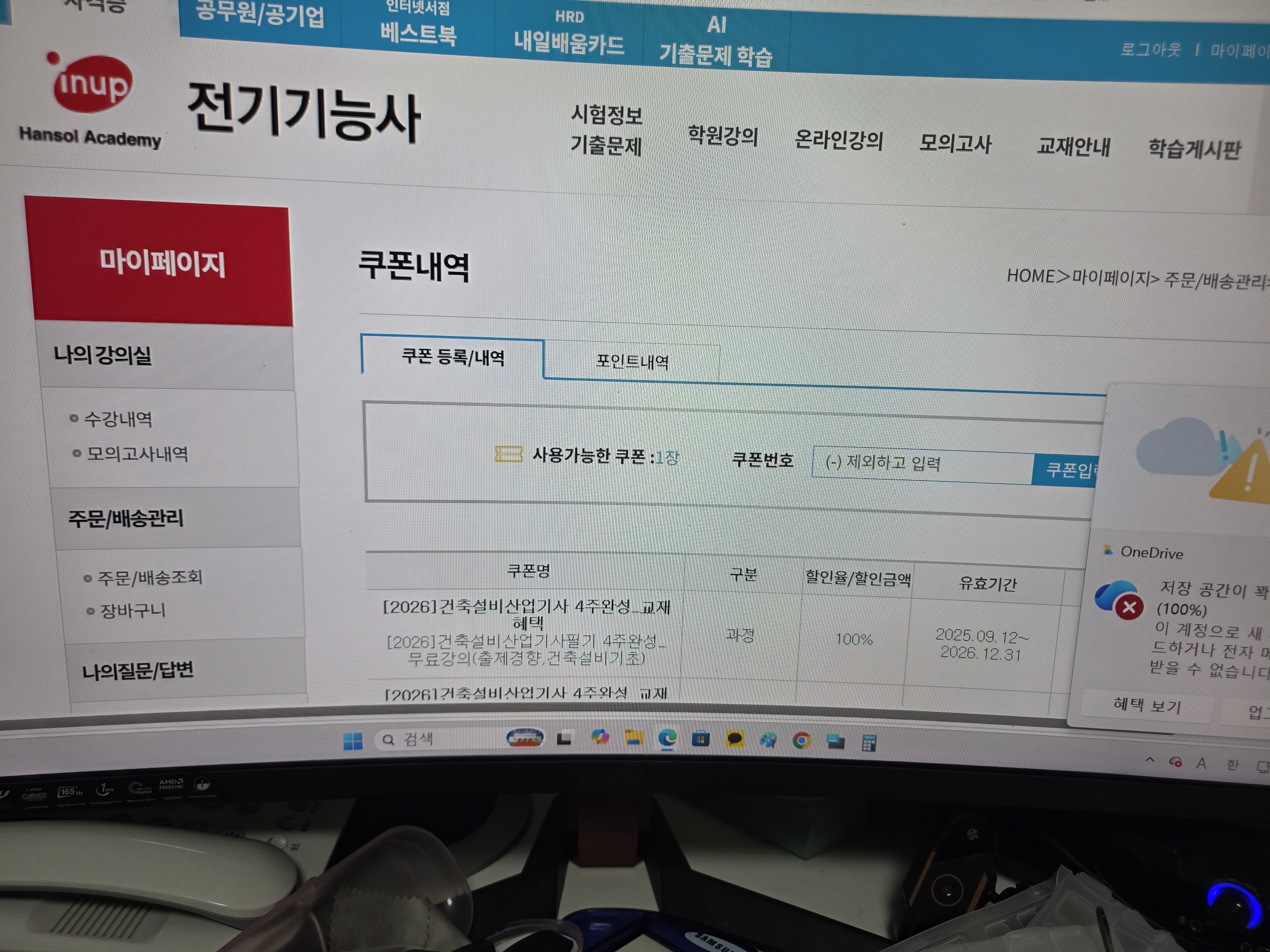The width and height of the screenshot is (1270, 952).
Task: Open KakaoTalk from the taskbar
Action: (735, 739)
